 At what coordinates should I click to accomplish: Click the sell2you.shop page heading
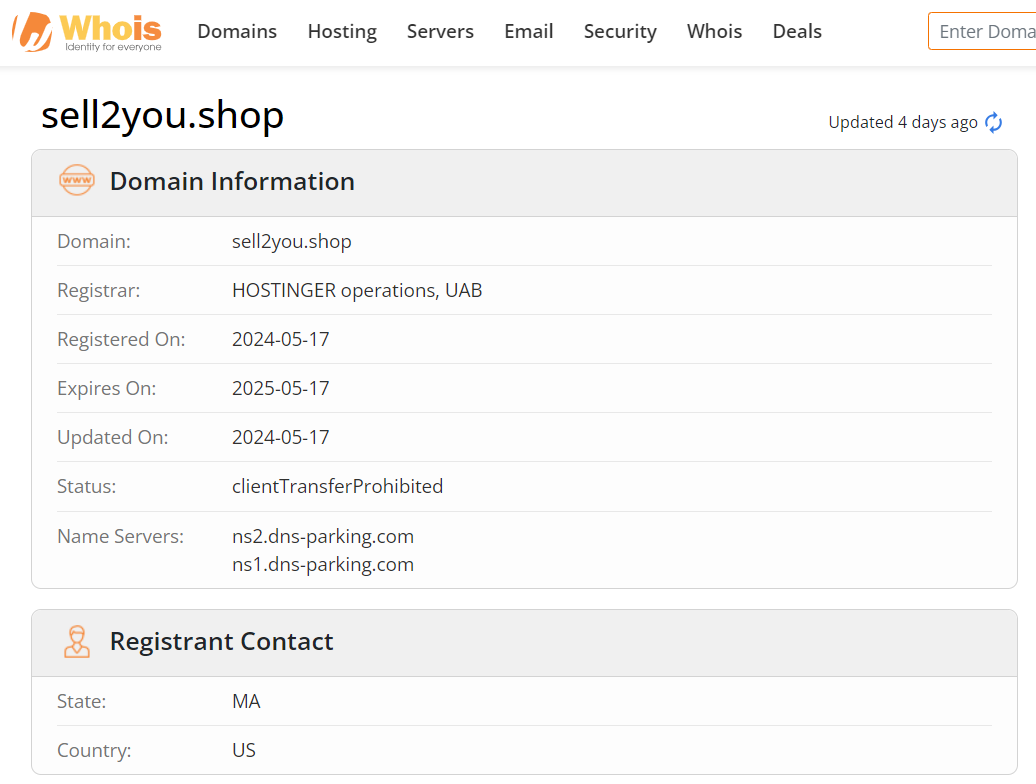(163, 116)
